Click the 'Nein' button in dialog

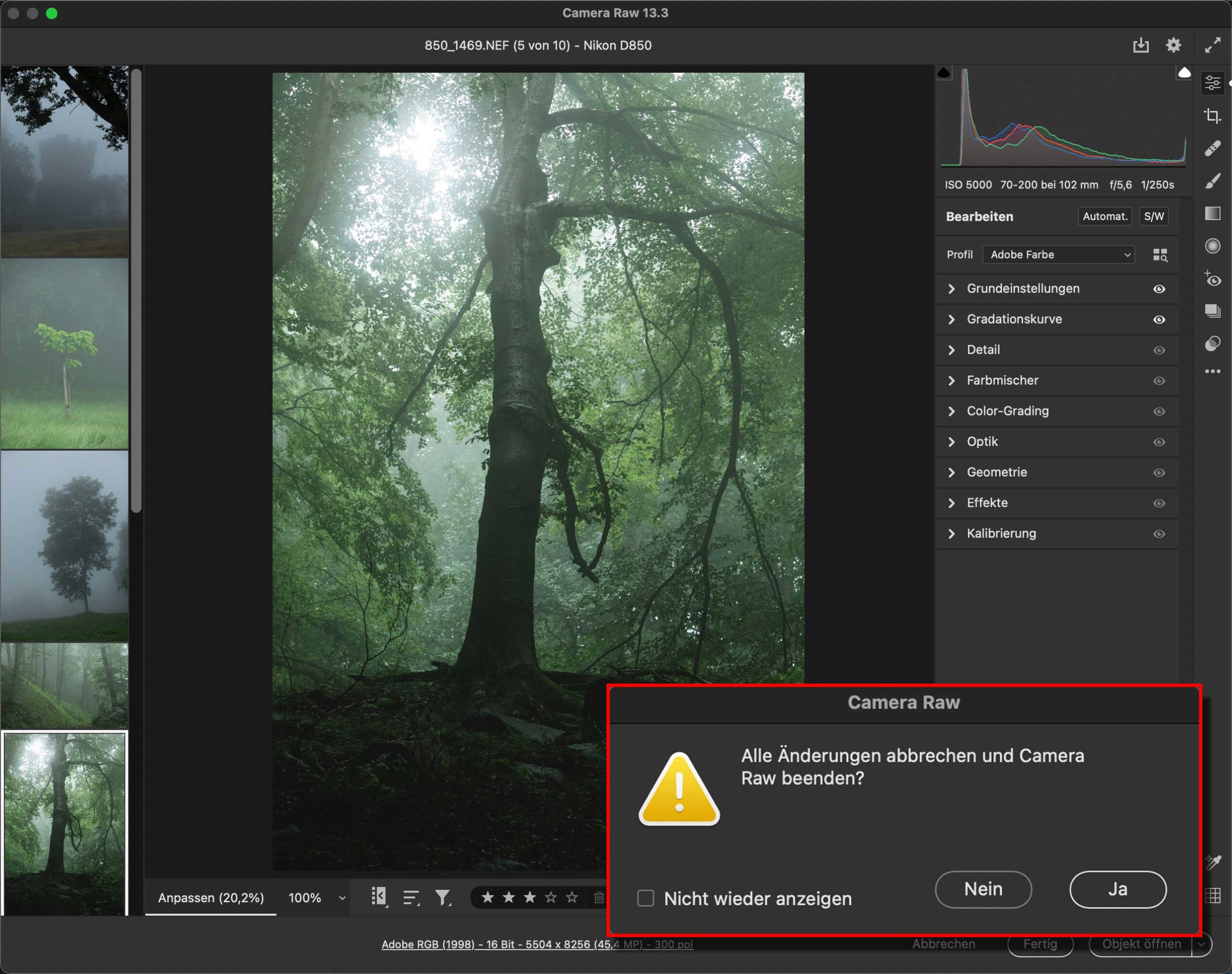coord(983,890)
